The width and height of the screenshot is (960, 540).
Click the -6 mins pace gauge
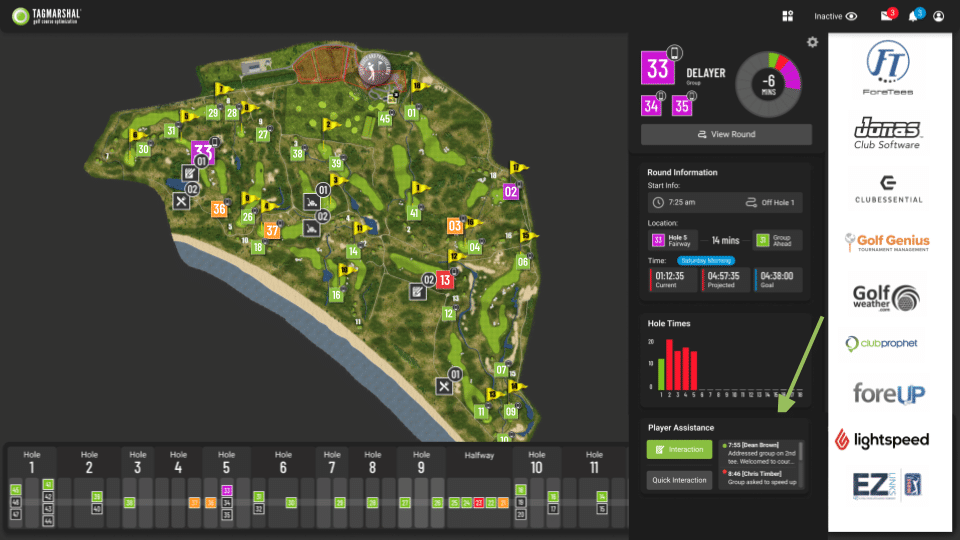click(x=768, y=84)
